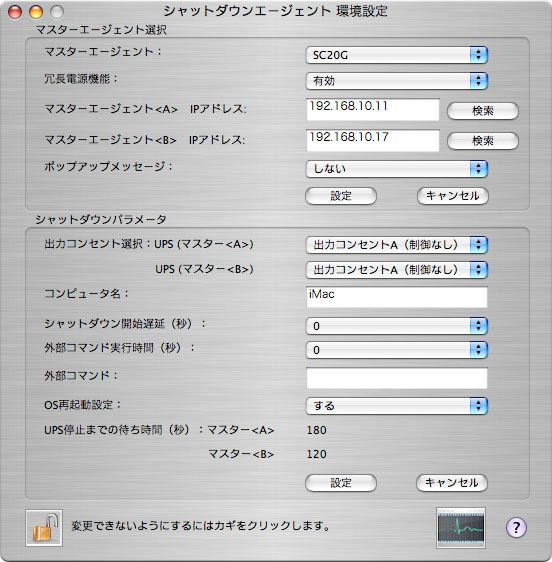The image size is (552, 562).
Task: Open the 外部コマンド実行時間 seconds dropdown
Action: [x=396, y=350]
